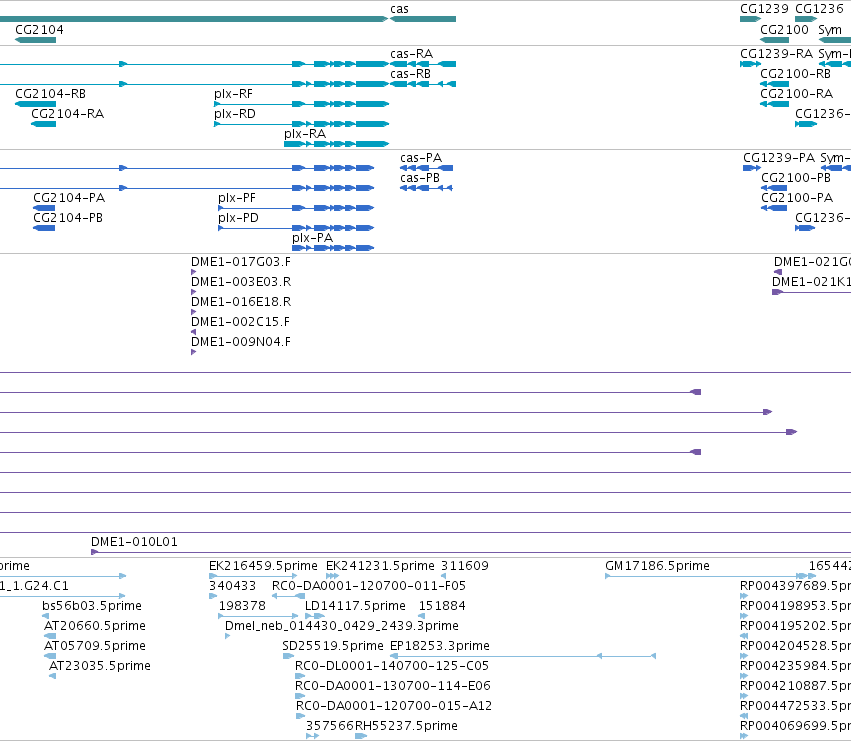Select the 'DME1-009N04.F' clone label

(240, 342)
